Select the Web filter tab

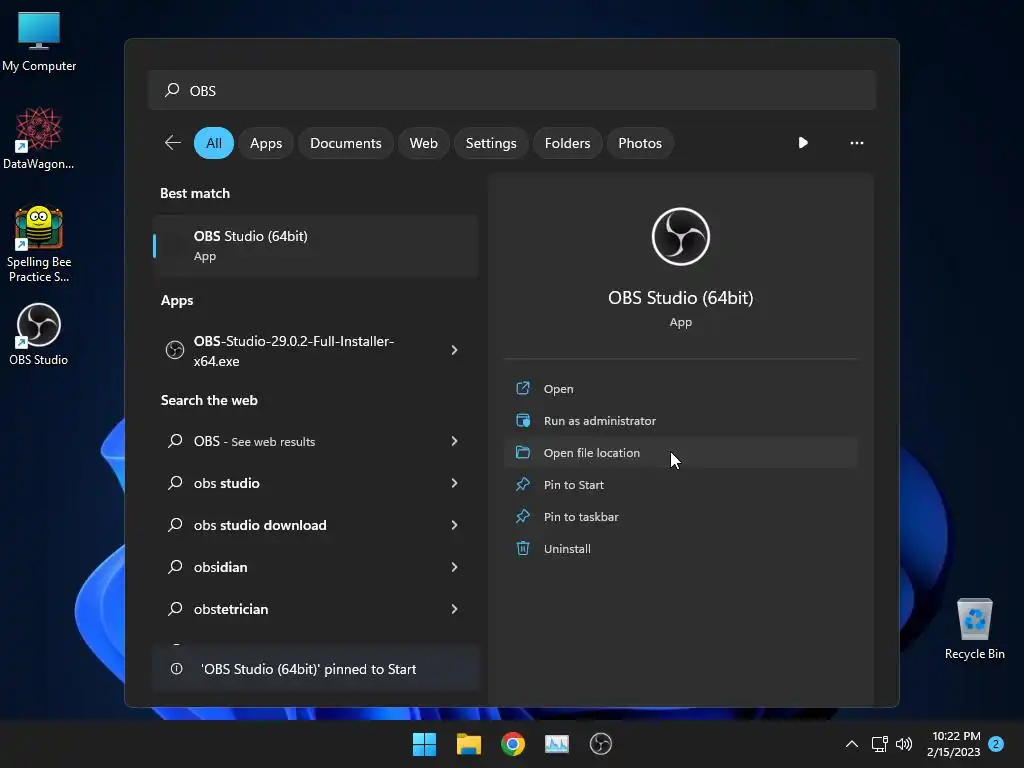[x=423, y=143]
